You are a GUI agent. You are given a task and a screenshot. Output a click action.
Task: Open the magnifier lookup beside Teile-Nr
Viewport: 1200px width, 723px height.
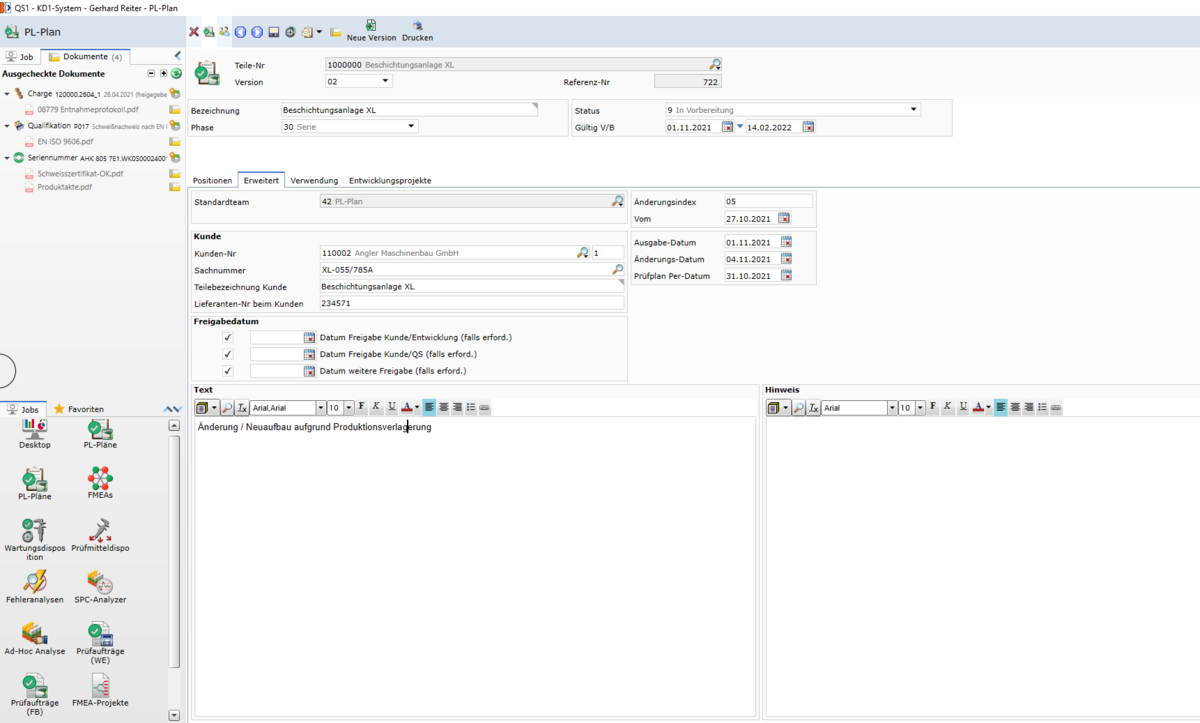[x=715, y=64]
